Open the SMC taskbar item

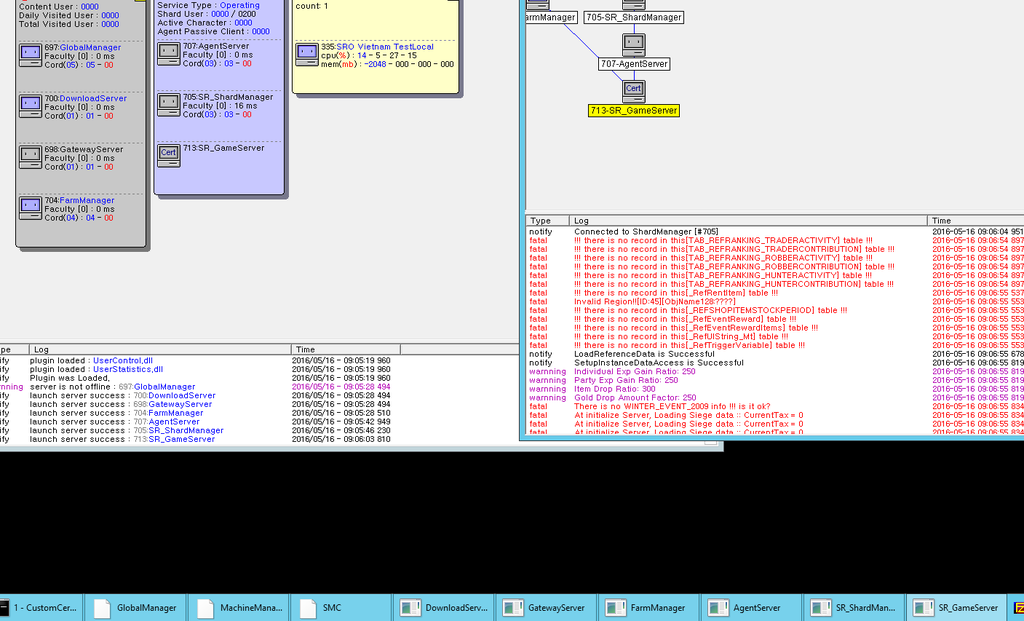[331, 607]
